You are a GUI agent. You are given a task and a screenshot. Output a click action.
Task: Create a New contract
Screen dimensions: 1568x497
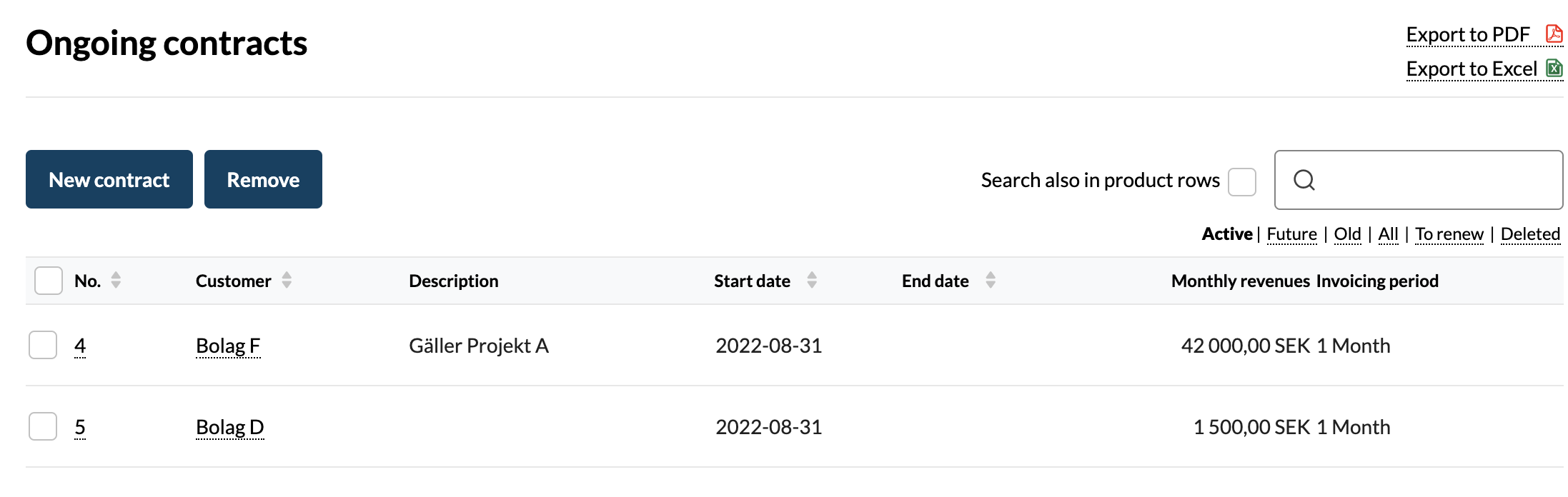click(109, 179)
